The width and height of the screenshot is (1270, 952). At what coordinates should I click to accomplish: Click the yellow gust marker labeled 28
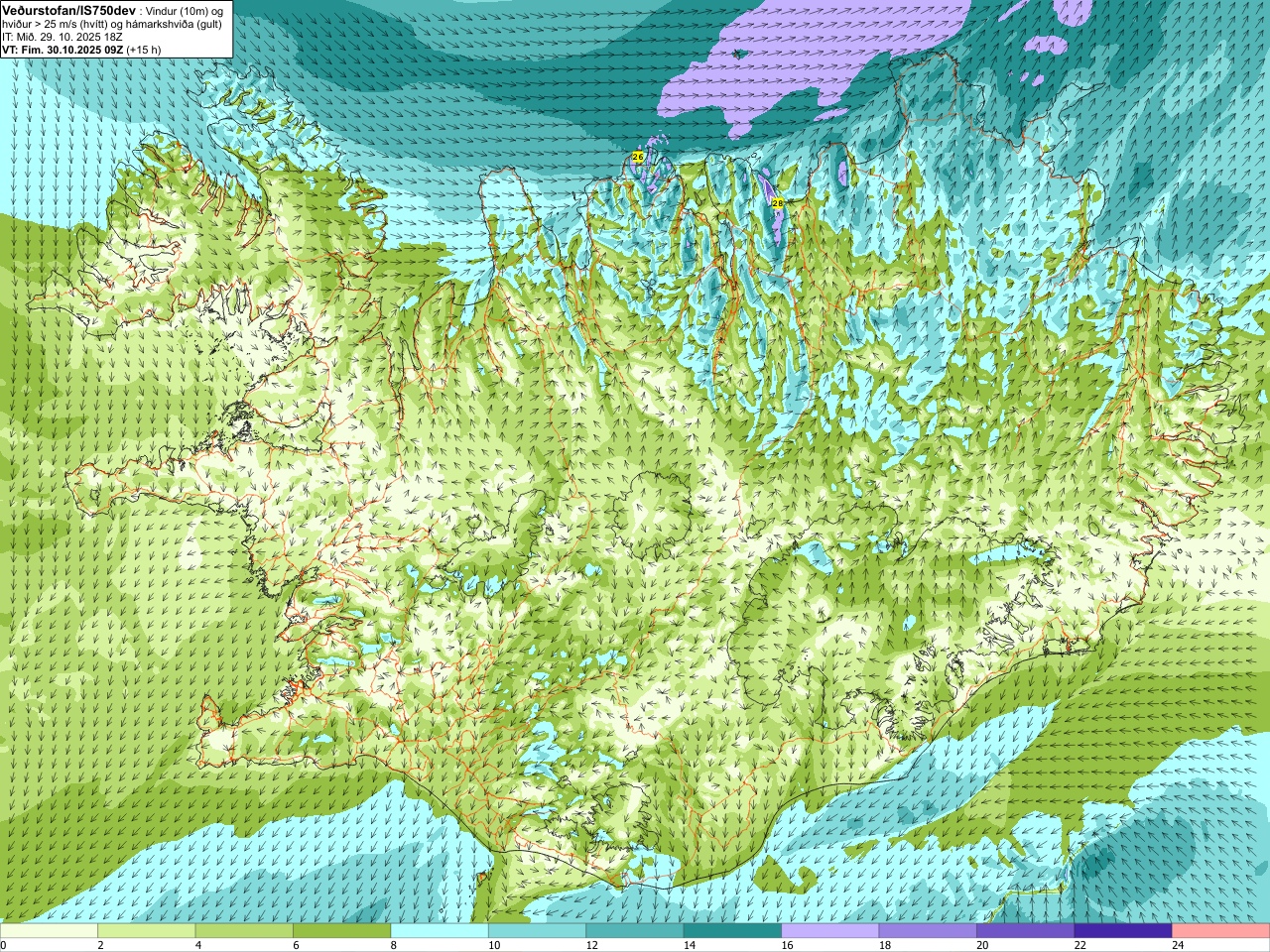(x=778, y=203)
